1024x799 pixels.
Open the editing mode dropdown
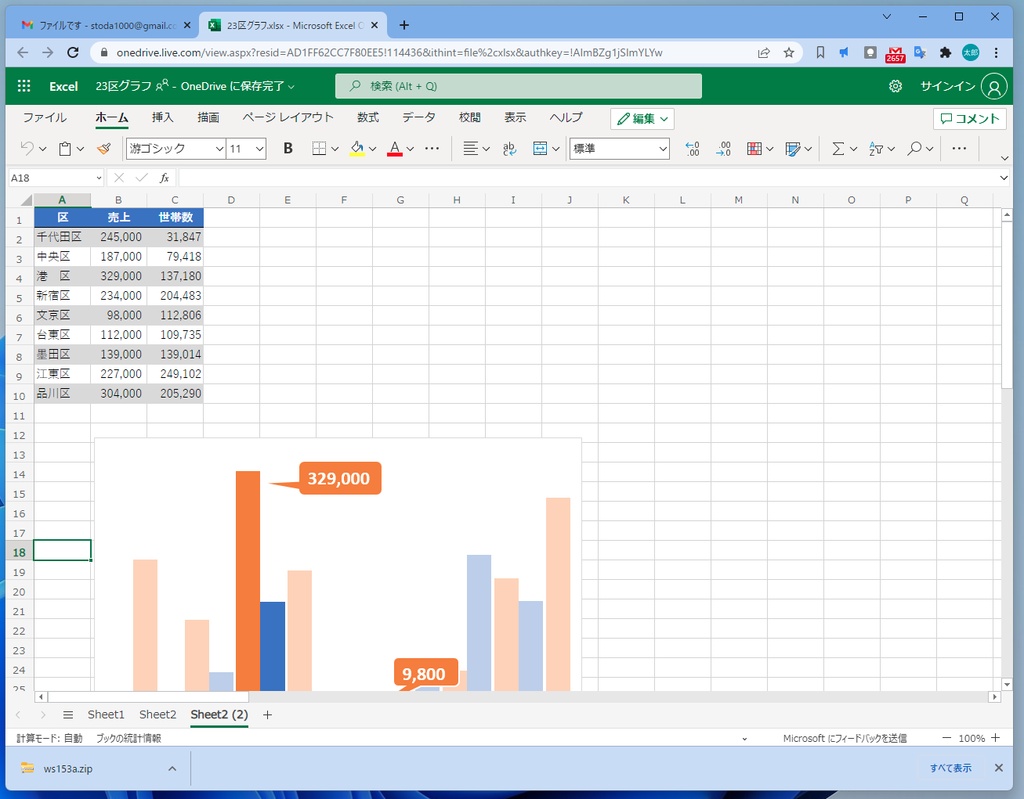[642, 118]
